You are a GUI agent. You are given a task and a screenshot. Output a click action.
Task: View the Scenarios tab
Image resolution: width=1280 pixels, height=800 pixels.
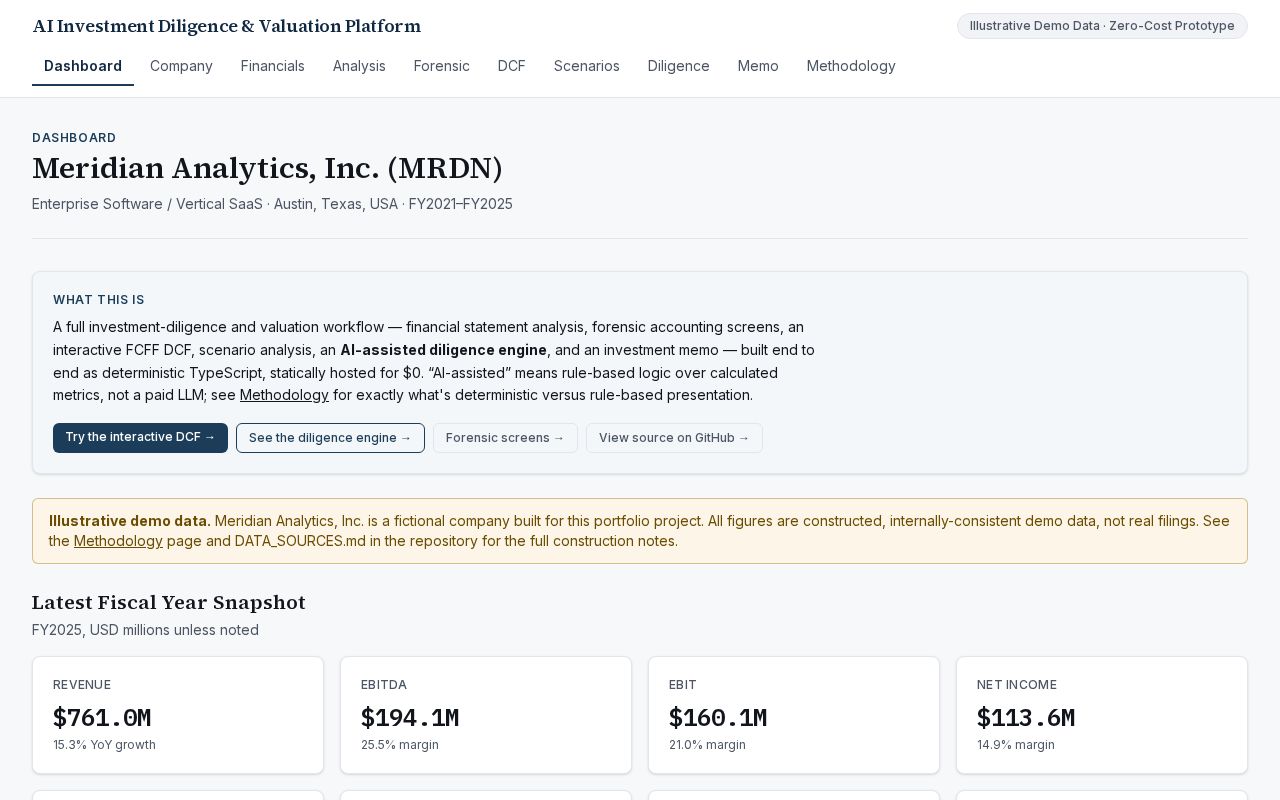(x=587, y=66)
